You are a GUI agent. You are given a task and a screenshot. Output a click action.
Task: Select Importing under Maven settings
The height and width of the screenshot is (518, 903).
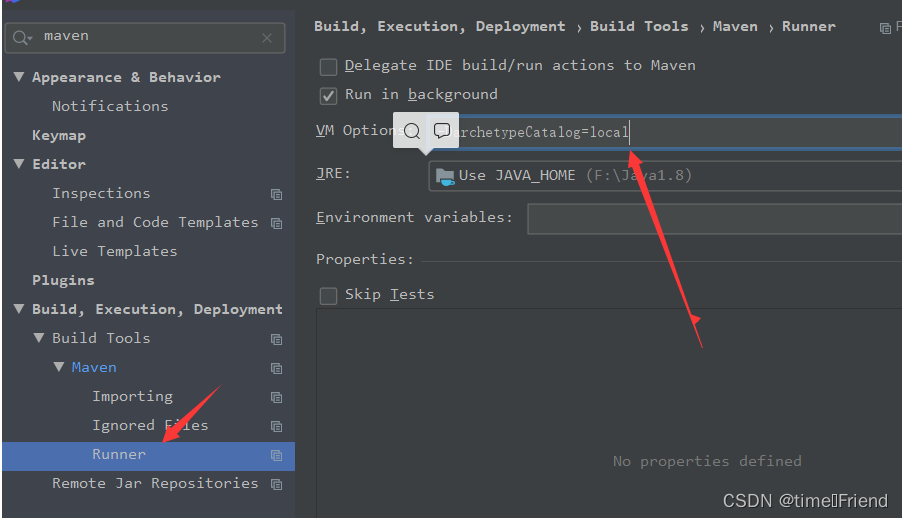coord(132,397)
